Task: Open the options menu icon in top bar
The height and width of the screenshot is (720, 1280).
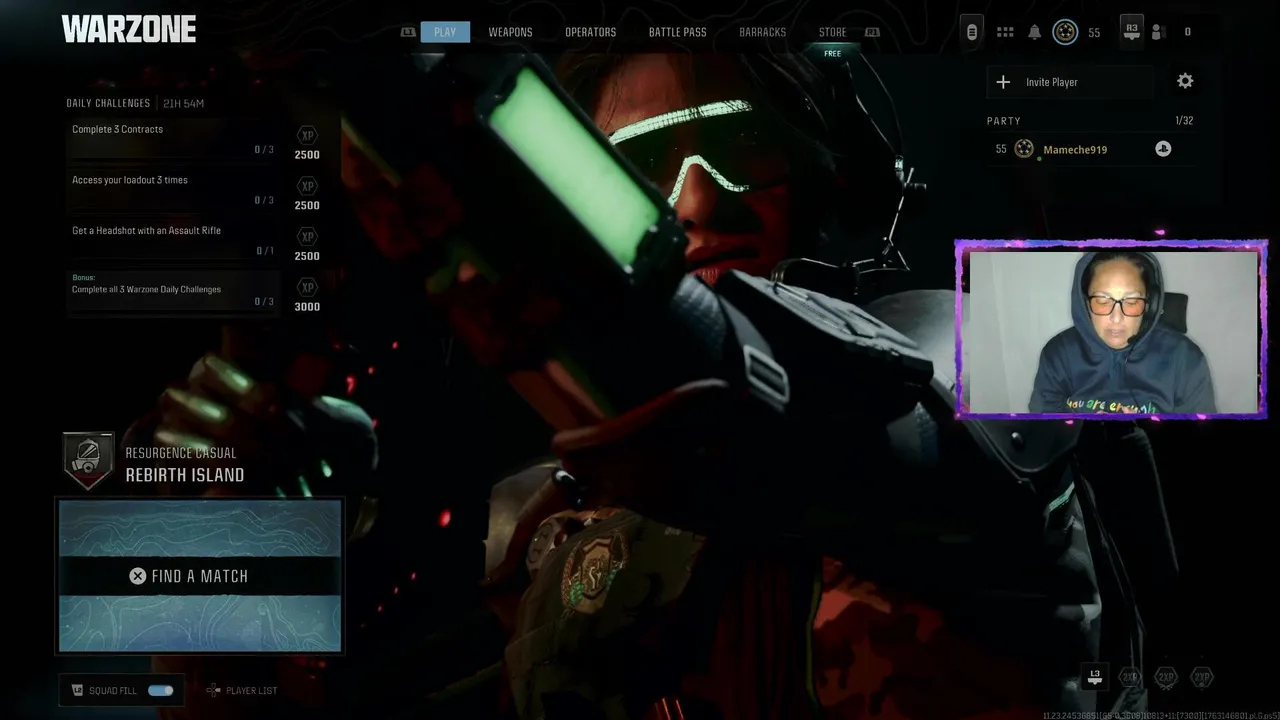Action: tap(972, 31)
